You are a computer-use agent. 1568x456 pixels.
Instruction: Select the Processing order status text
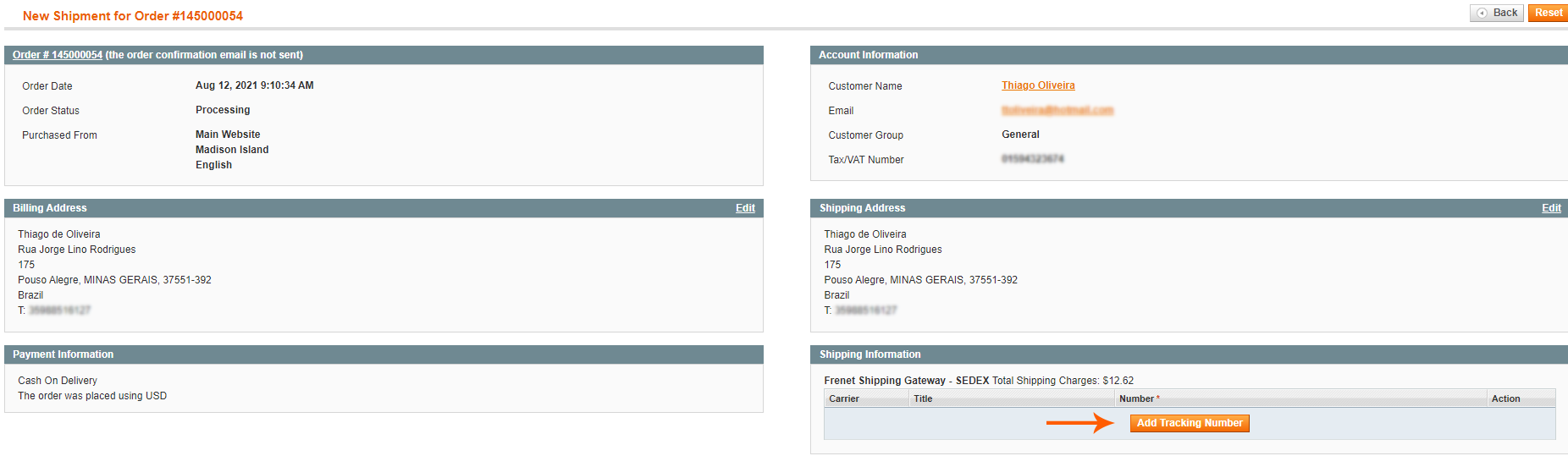click(x=223, y=110)
